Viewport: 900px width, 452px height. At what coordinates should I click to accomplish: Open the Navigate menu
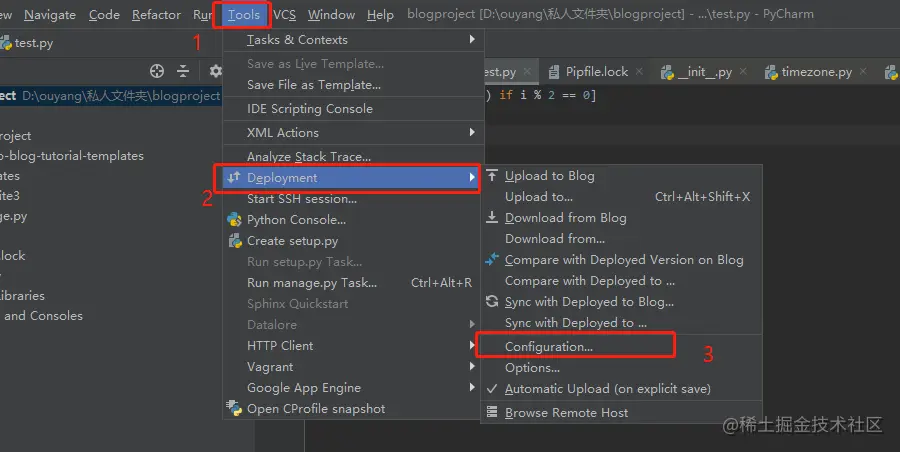(50, 15)
